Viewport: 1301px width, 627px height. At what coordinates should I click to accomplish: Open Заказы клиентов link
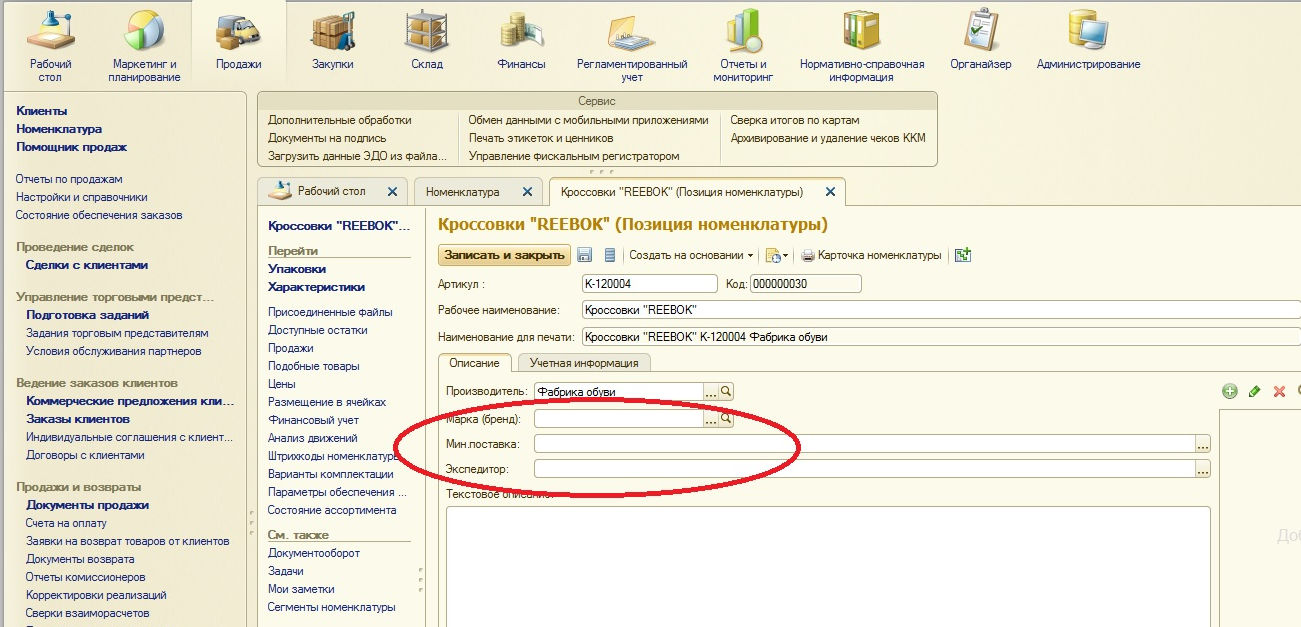[x=78, y=419]
